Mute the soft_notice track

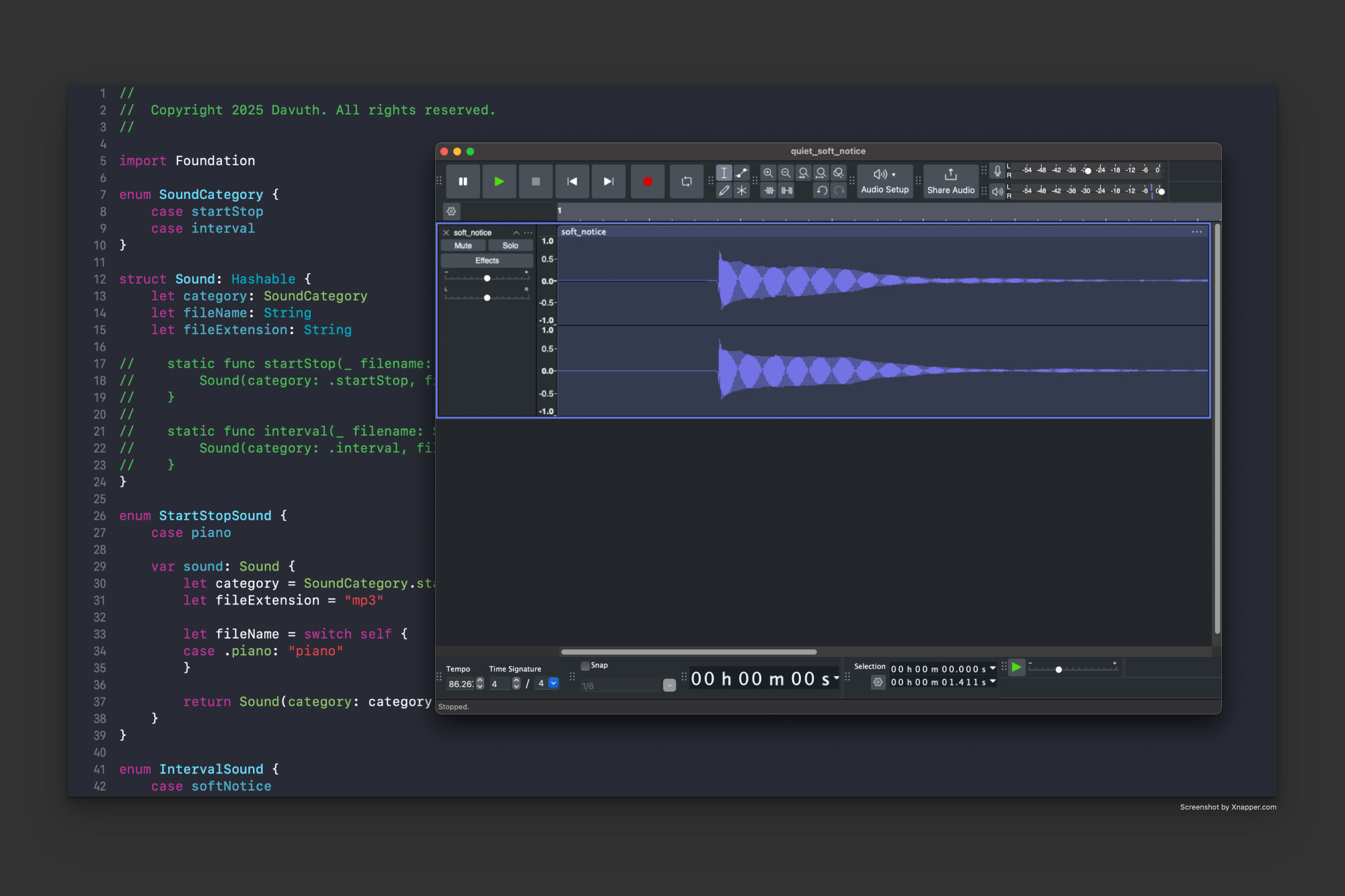tap(463, 246)
